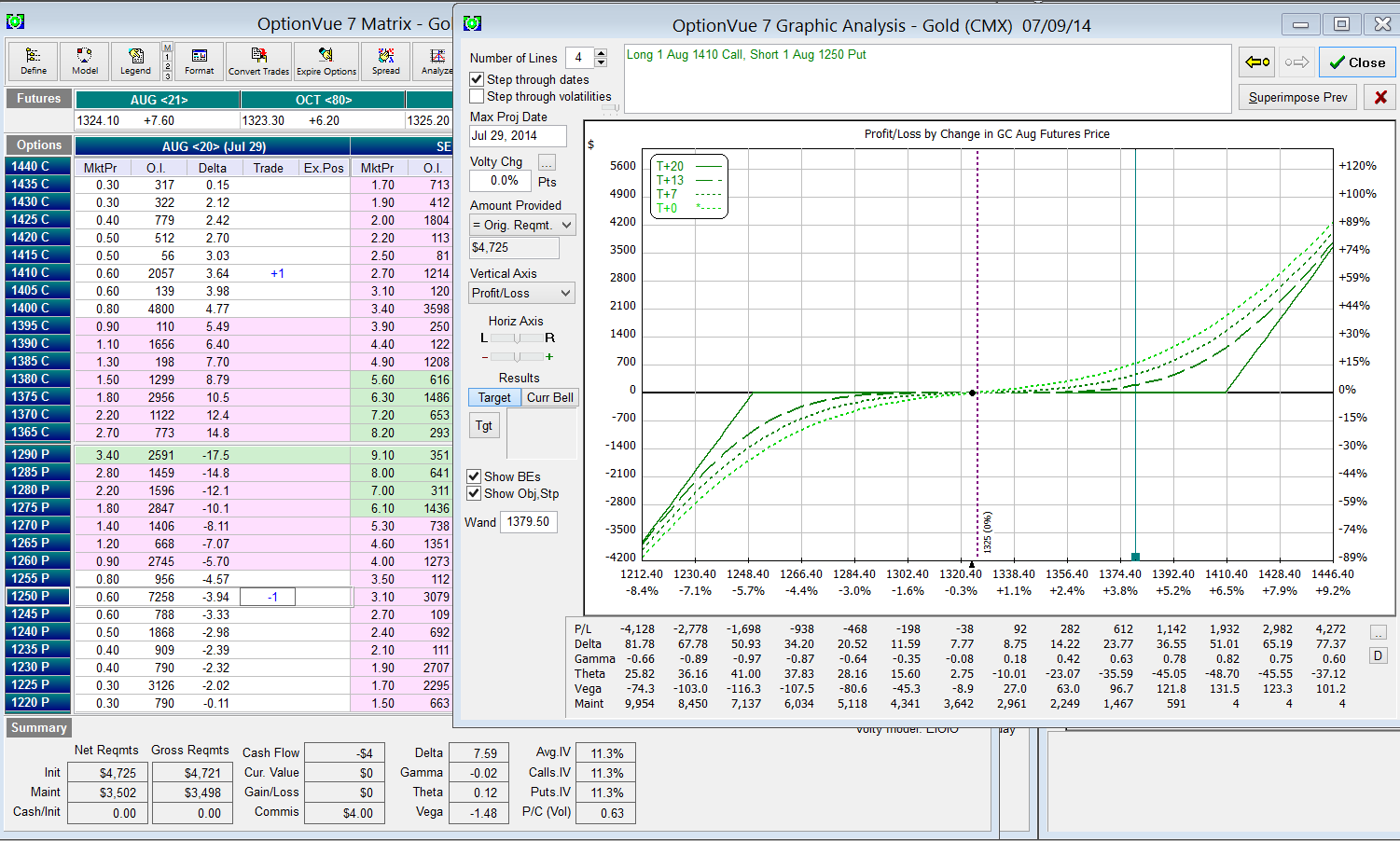Open the Spread tool in Matrix toolbar

pos(386,62)
